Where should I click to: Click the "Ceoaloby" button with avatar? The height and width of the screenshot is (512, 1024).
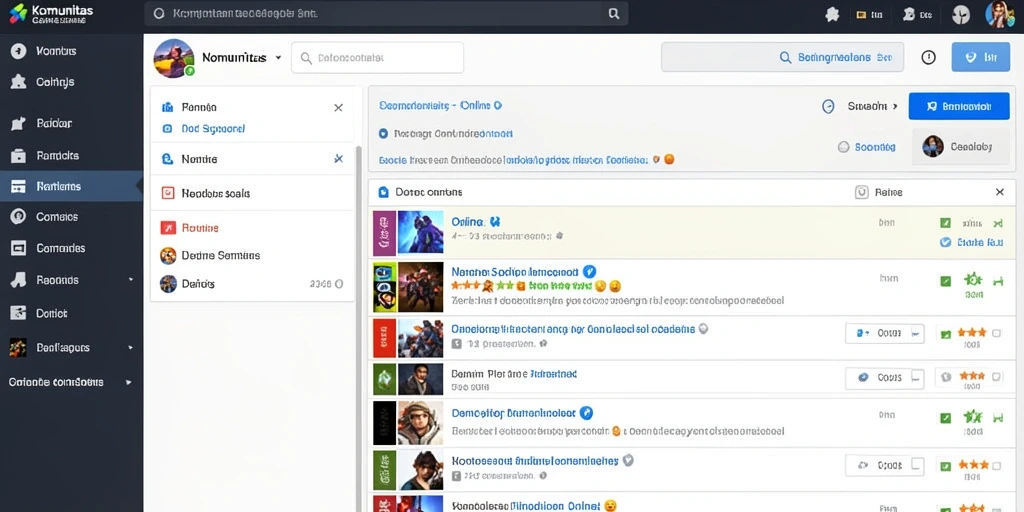[x=960, y=147]
